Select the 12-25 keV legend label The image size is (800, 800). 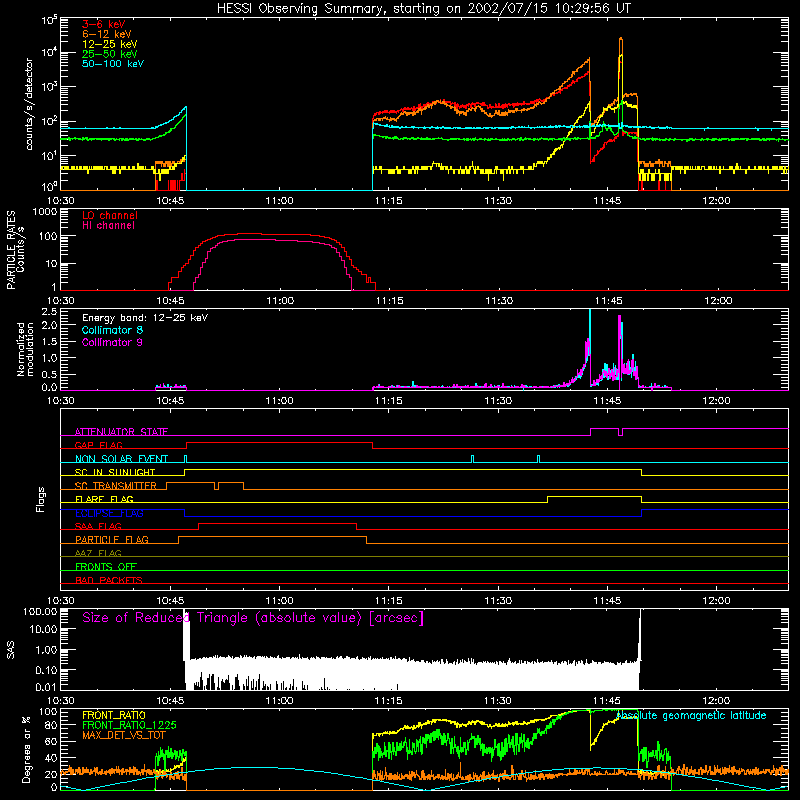coord(110,44)
